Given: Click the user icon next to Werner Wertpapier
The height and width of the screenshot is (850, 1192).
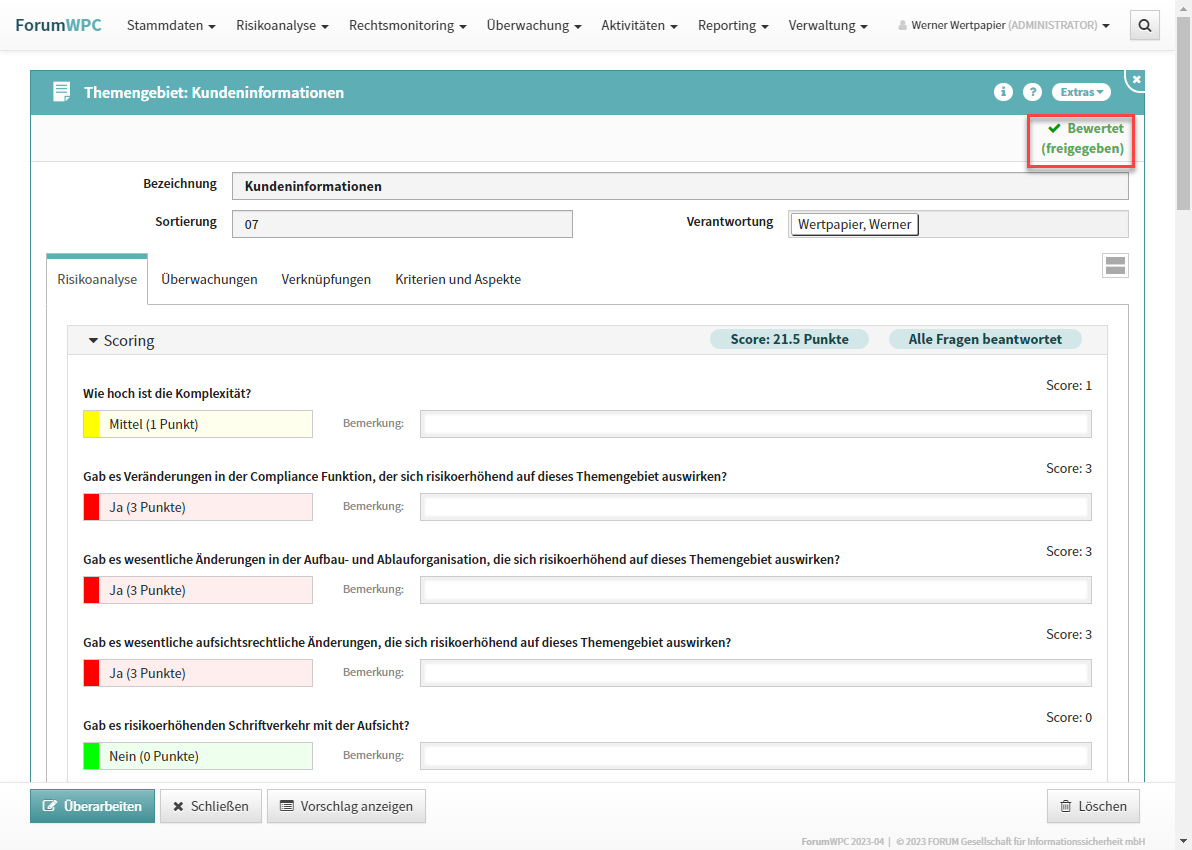Looking at the screenshot, I should 903,26.
